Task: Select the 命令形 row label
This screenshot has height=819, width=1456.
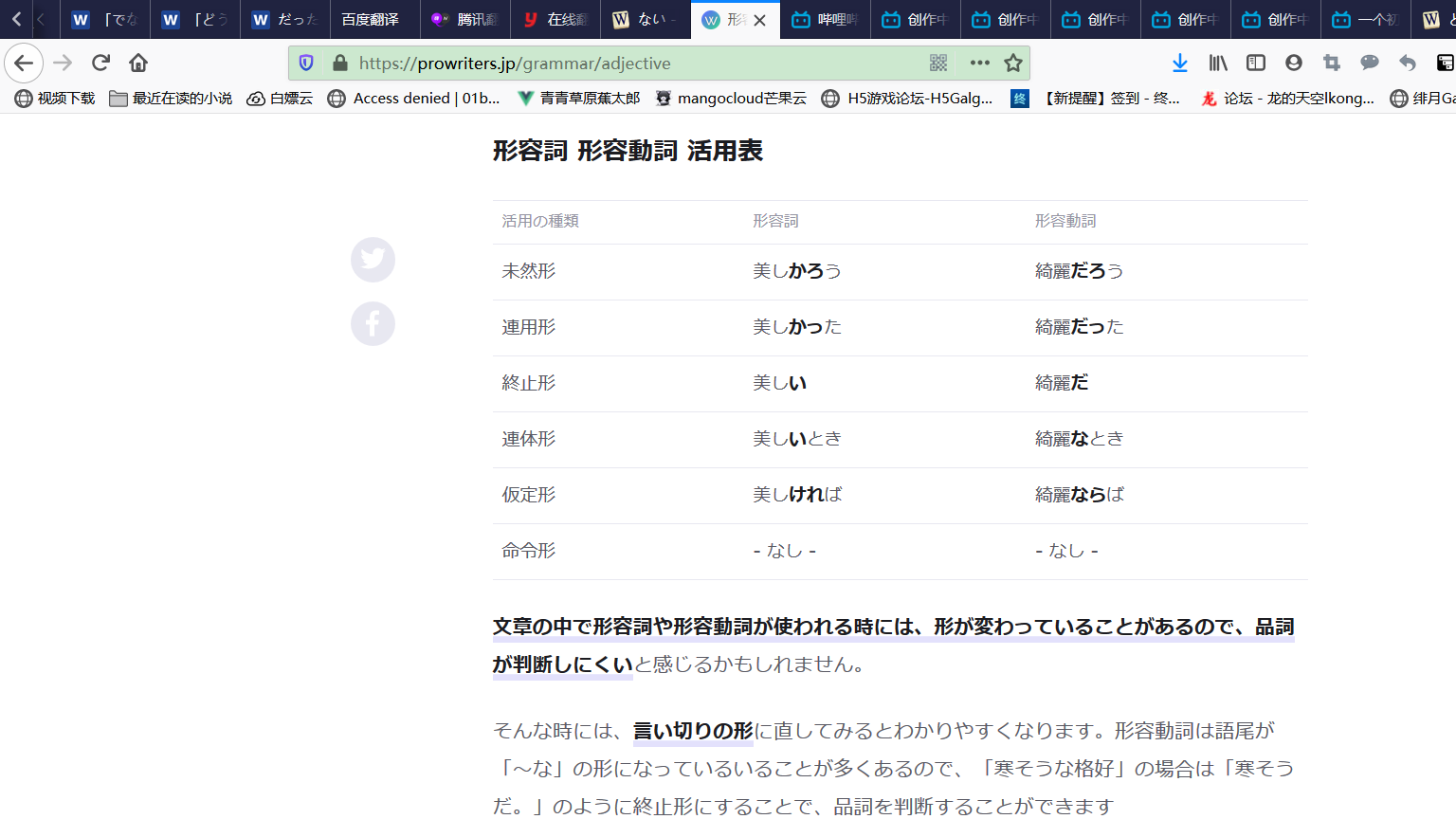Action: click(529, 551)
